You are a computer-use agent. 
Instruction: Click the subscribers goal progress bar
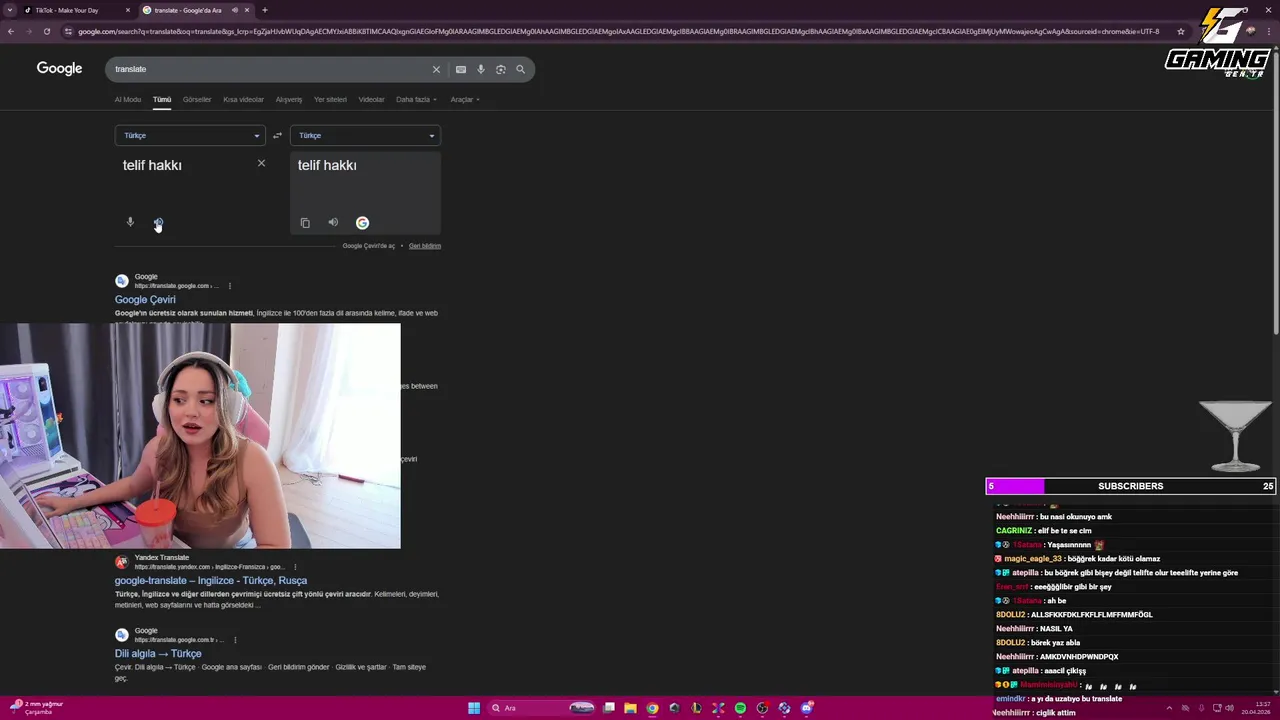[1130, 486]
